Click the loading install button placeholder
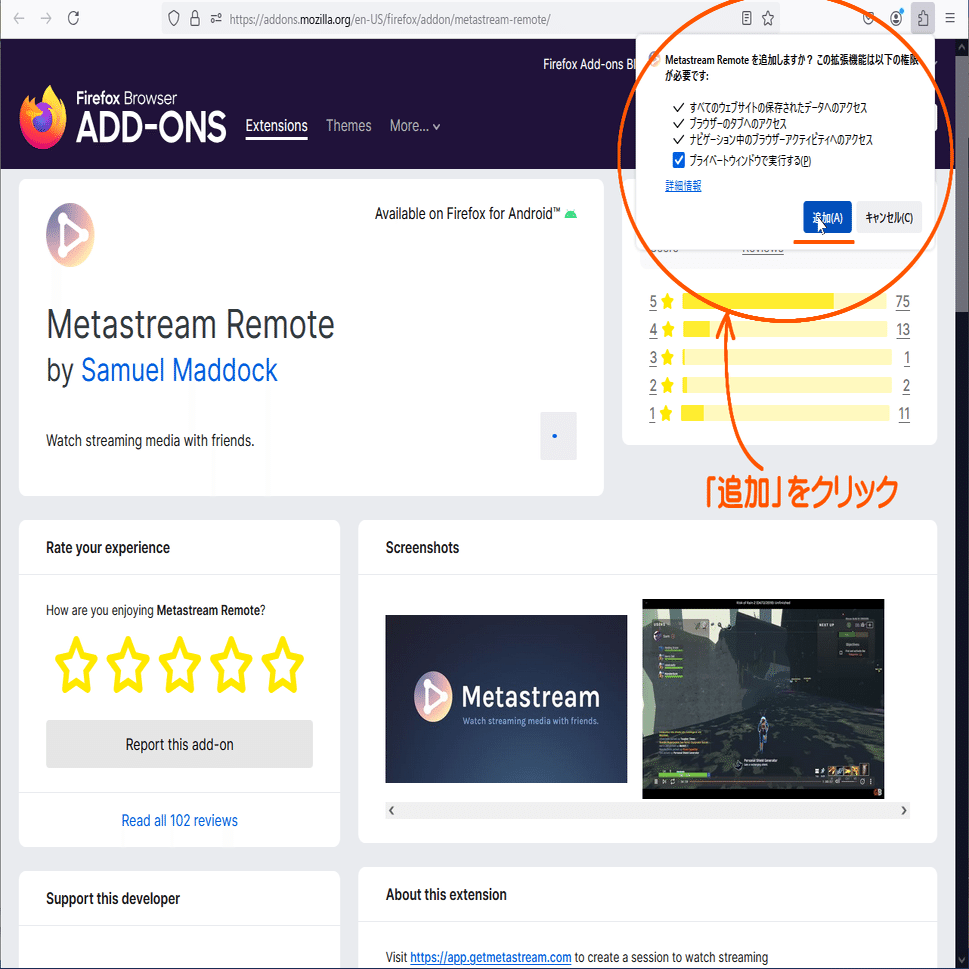Screen dimensions: 969x969 pos(559,436)
